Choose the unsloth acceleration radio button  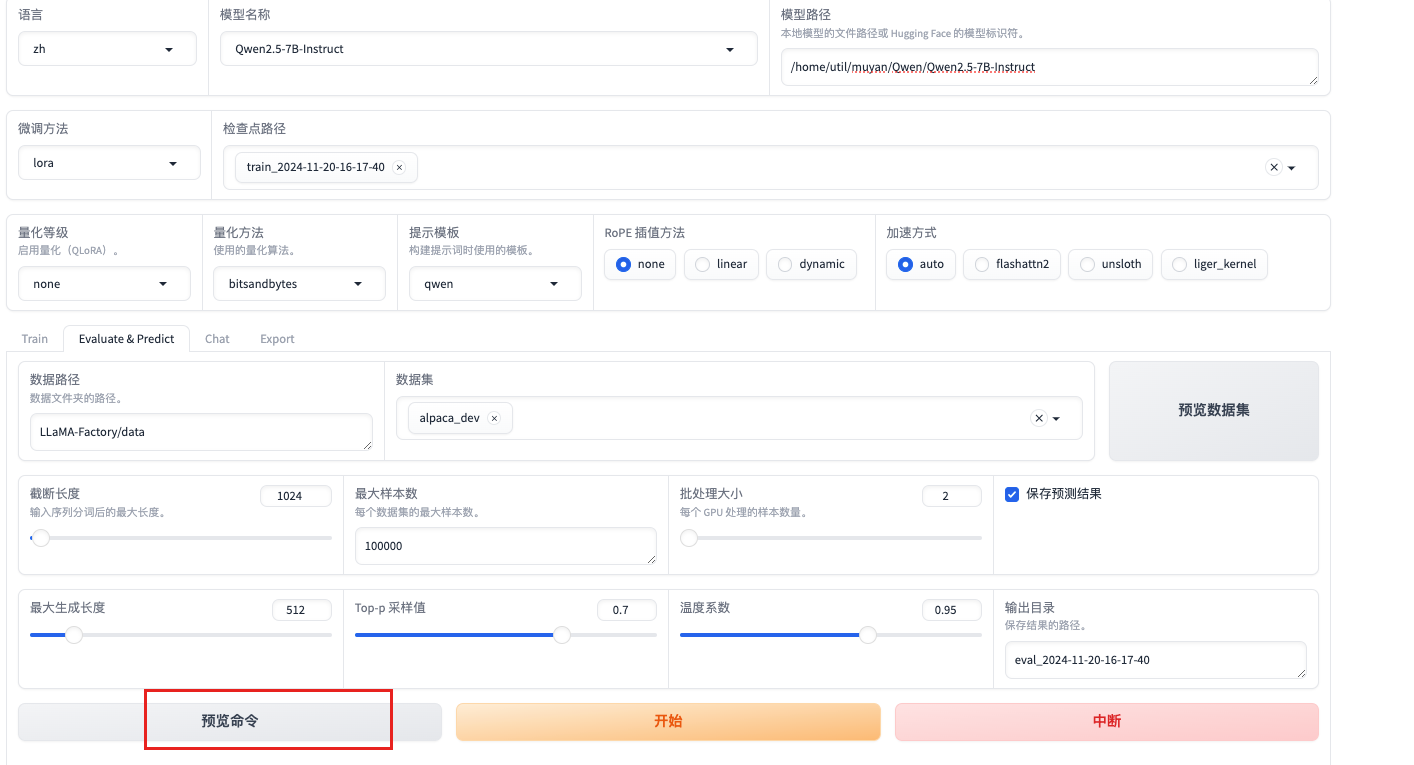(x=1110, y=264)
